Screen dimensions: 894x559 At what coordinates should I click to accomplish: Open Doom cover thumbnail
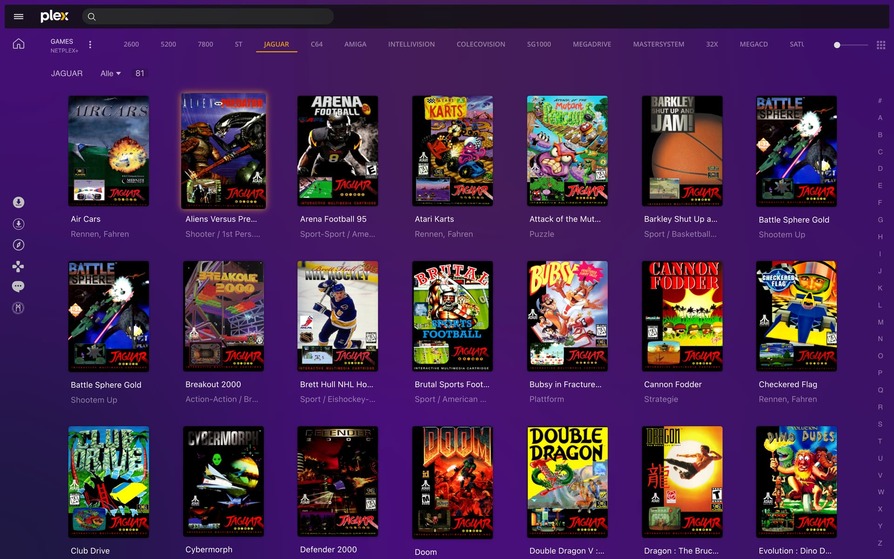(453, 482)
